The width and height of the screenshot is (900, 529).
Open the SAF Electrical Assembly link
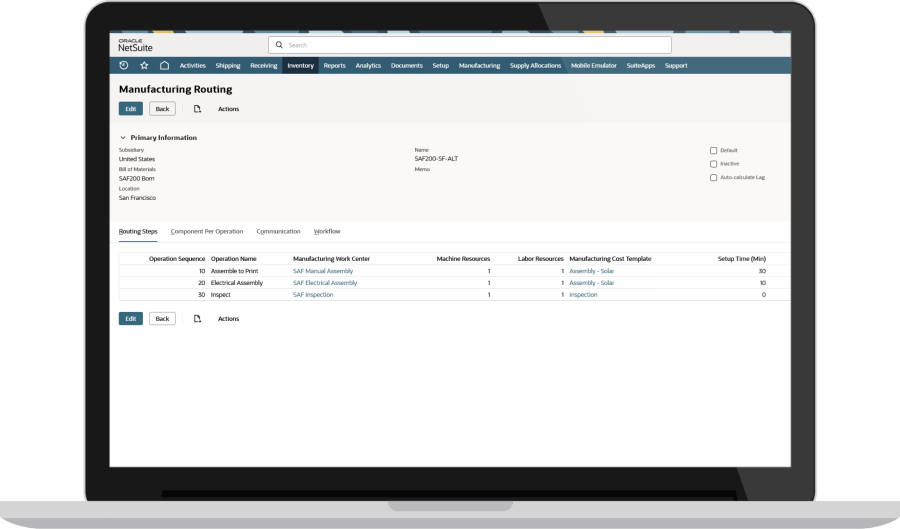click(325, 283)
